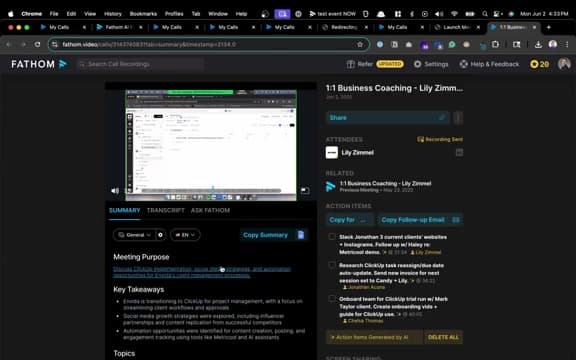Image resolution: width=576 pixels, height=360 pixels.
Task: Click the 'Search Call Recordings' field
Action: [x=140, y=64]
